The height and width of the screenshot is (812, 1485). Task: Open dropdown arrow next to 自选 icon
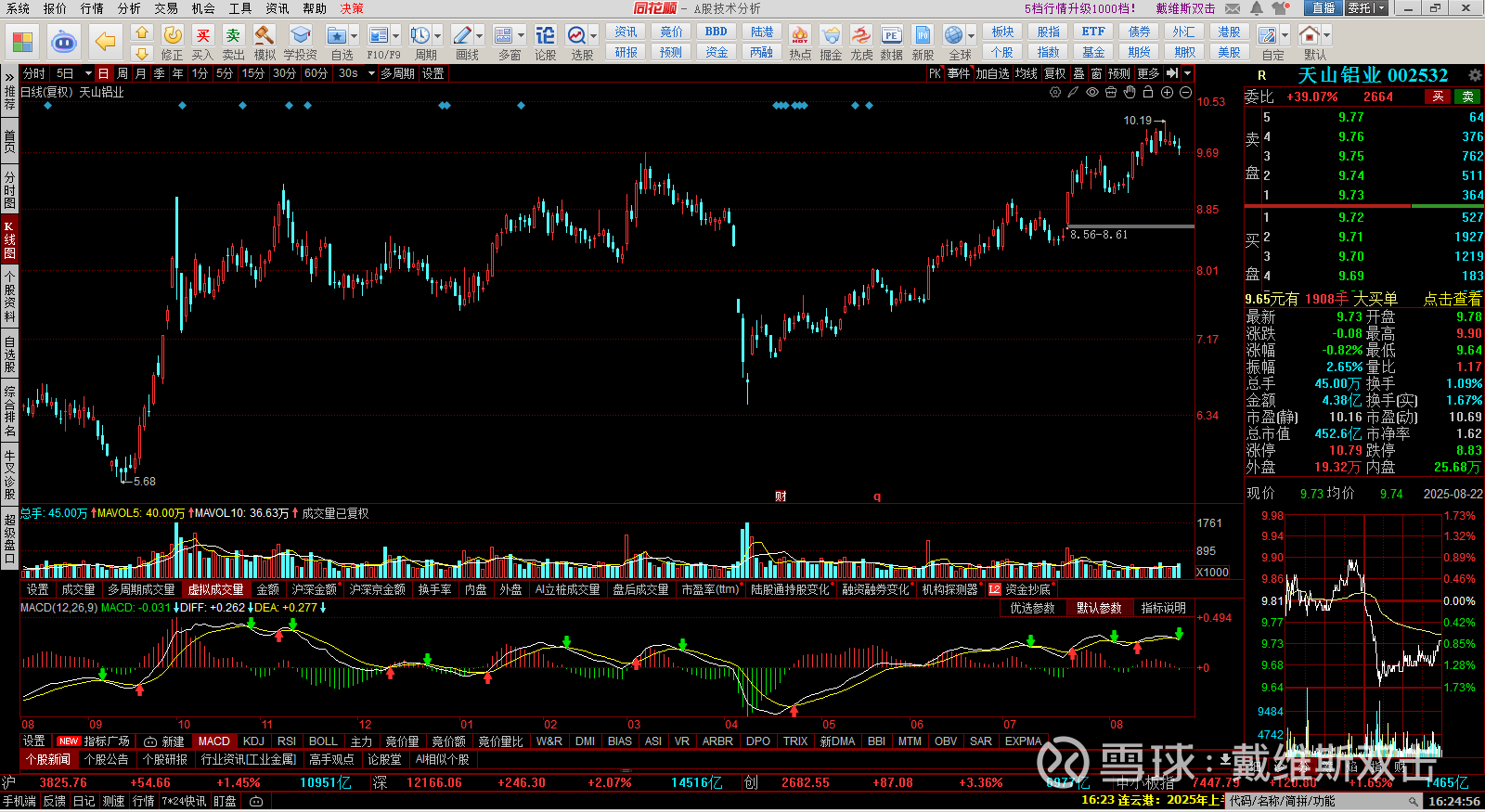(355, 35)
